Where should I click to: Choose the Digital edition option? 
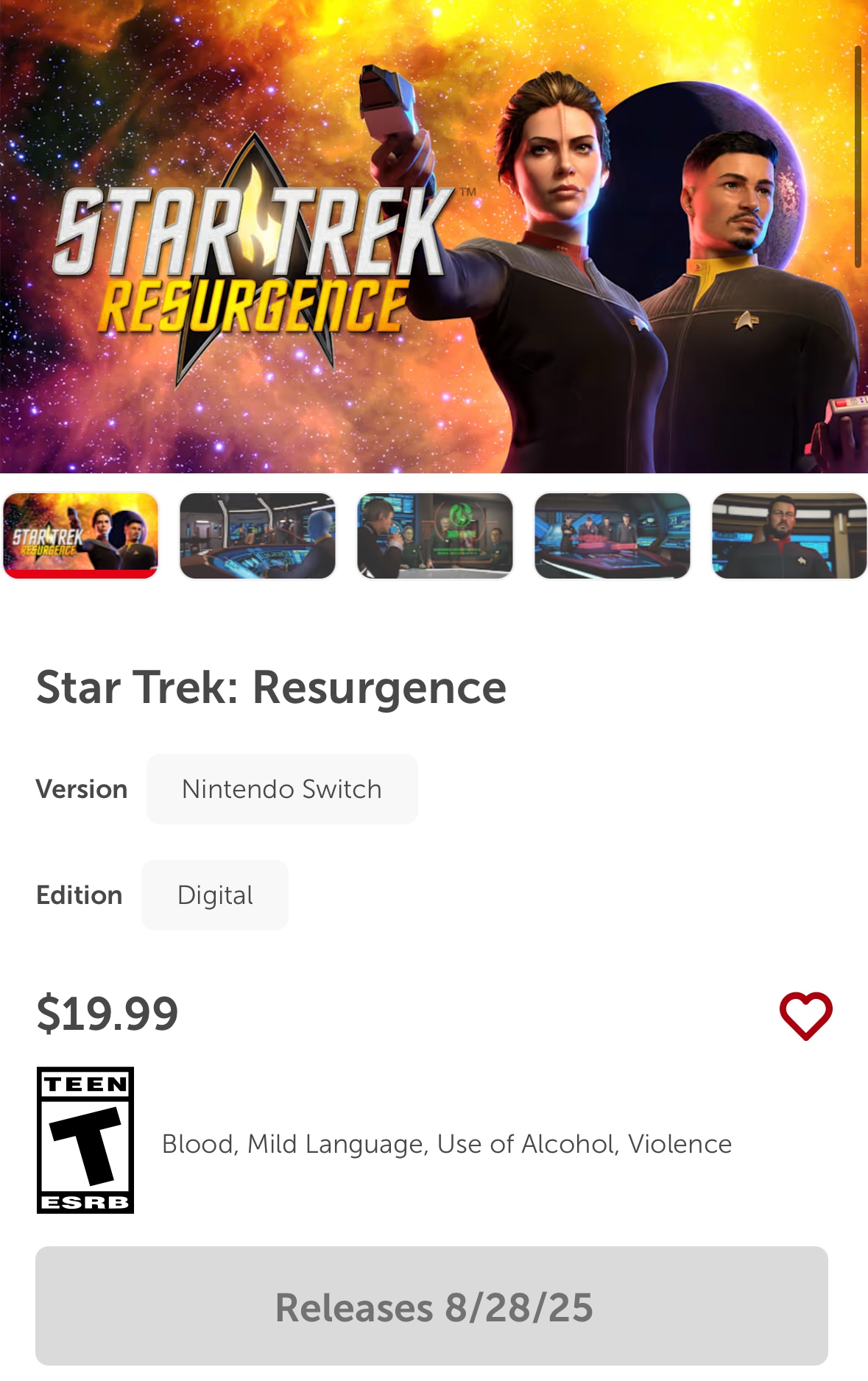pyautogui.click(x=215, y=895)
